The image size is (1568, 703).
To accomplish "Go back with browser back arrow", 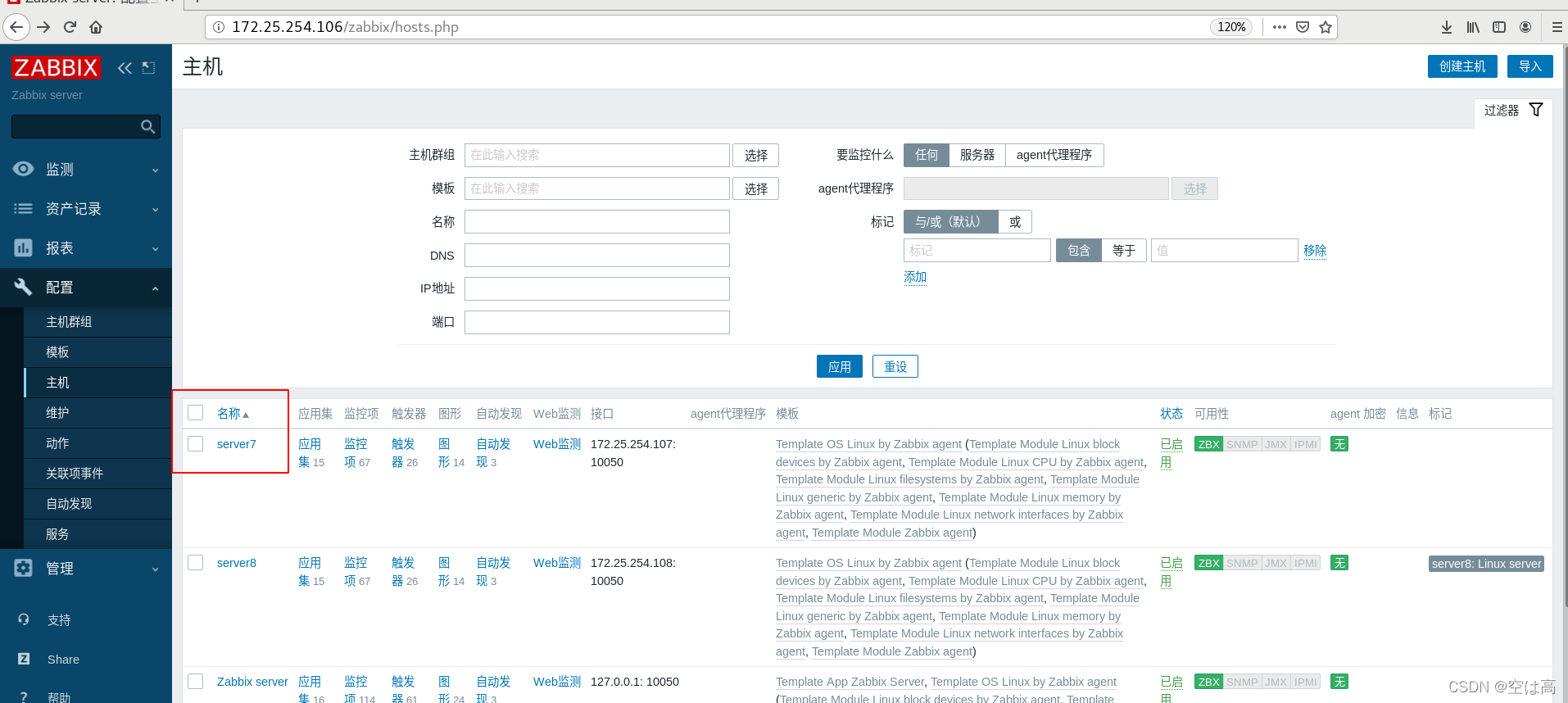I will [x=16, y=27].
